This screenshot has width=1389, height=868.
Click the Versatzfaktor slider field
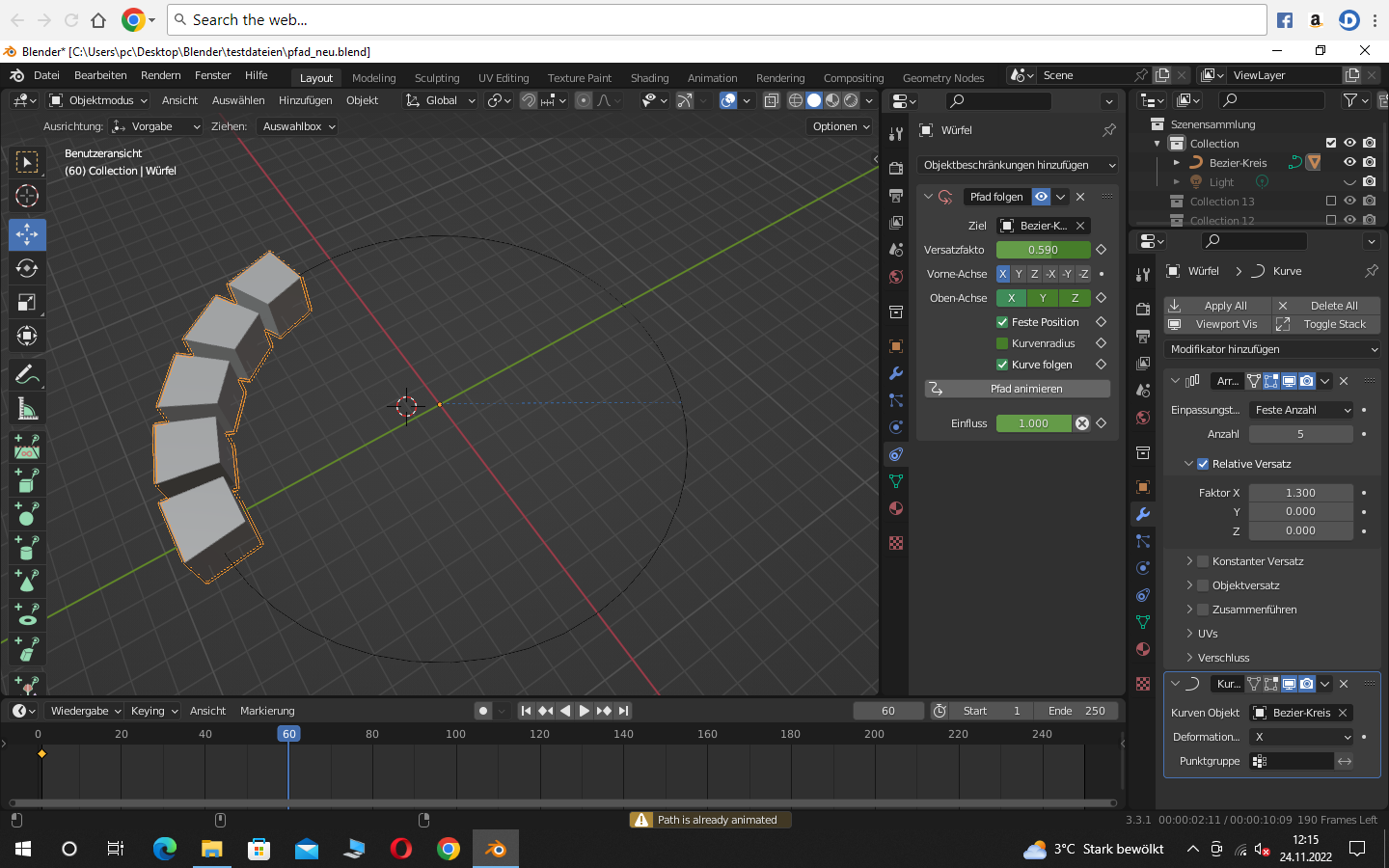[x=1043, y=250]
